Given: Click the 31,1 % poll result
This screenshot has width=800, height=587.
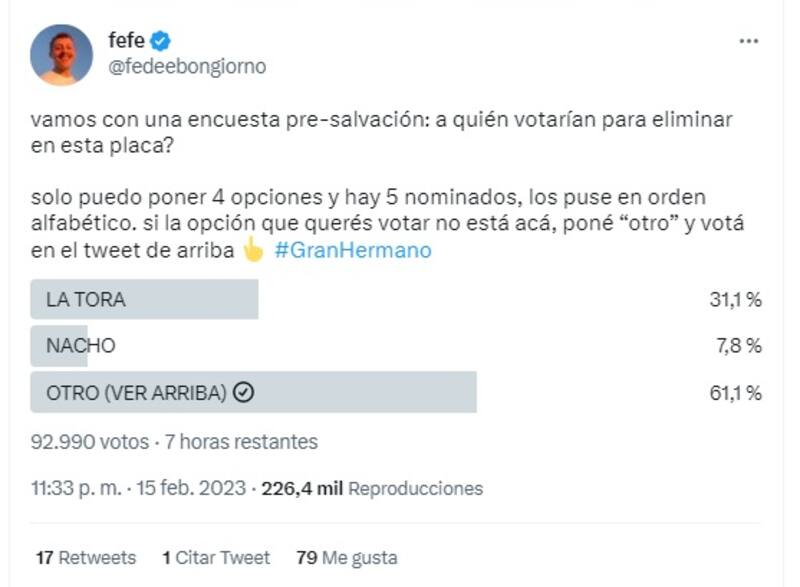Looking at the screenshot, I should click(x=736, y=300).
